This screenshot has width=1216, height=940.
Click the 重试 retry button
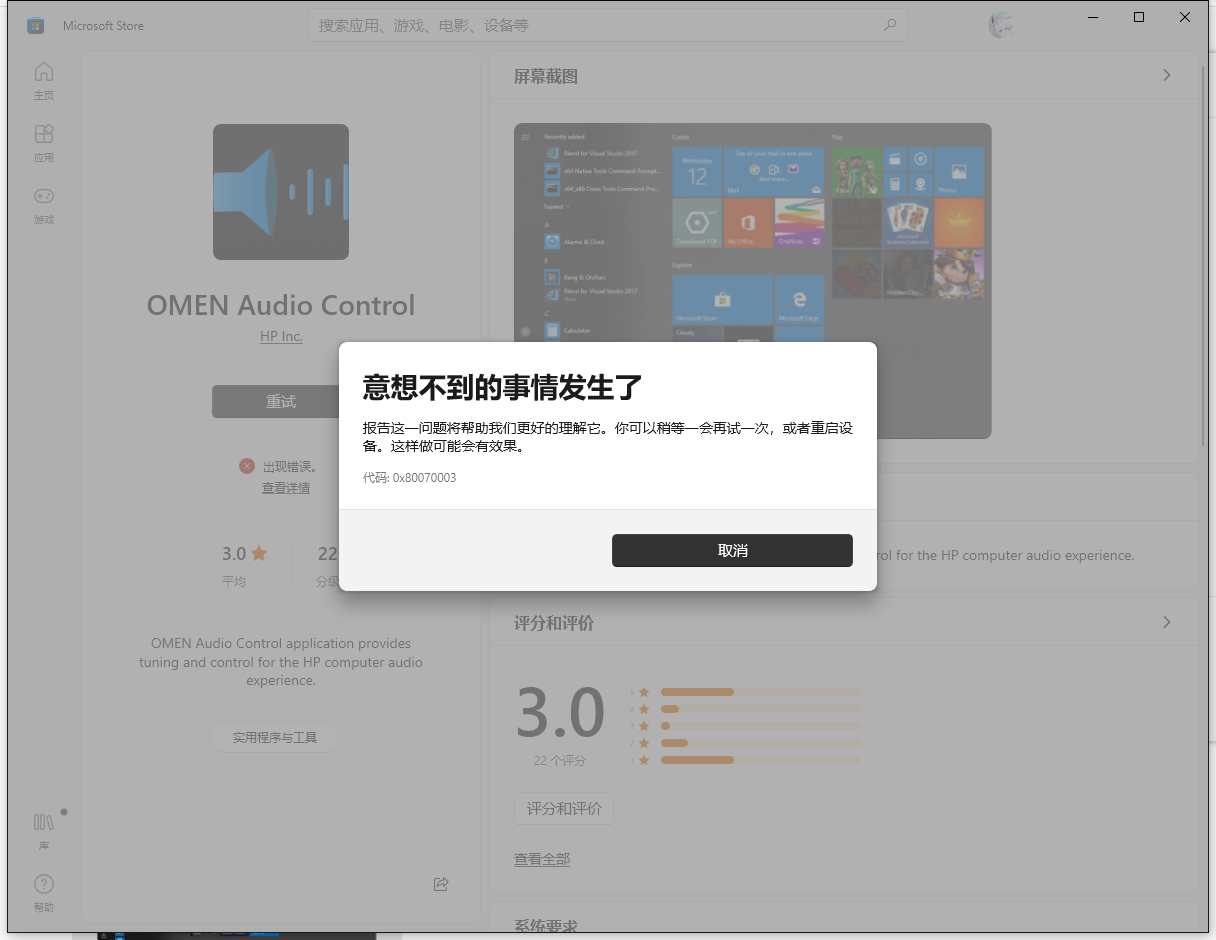click(280, 401)
